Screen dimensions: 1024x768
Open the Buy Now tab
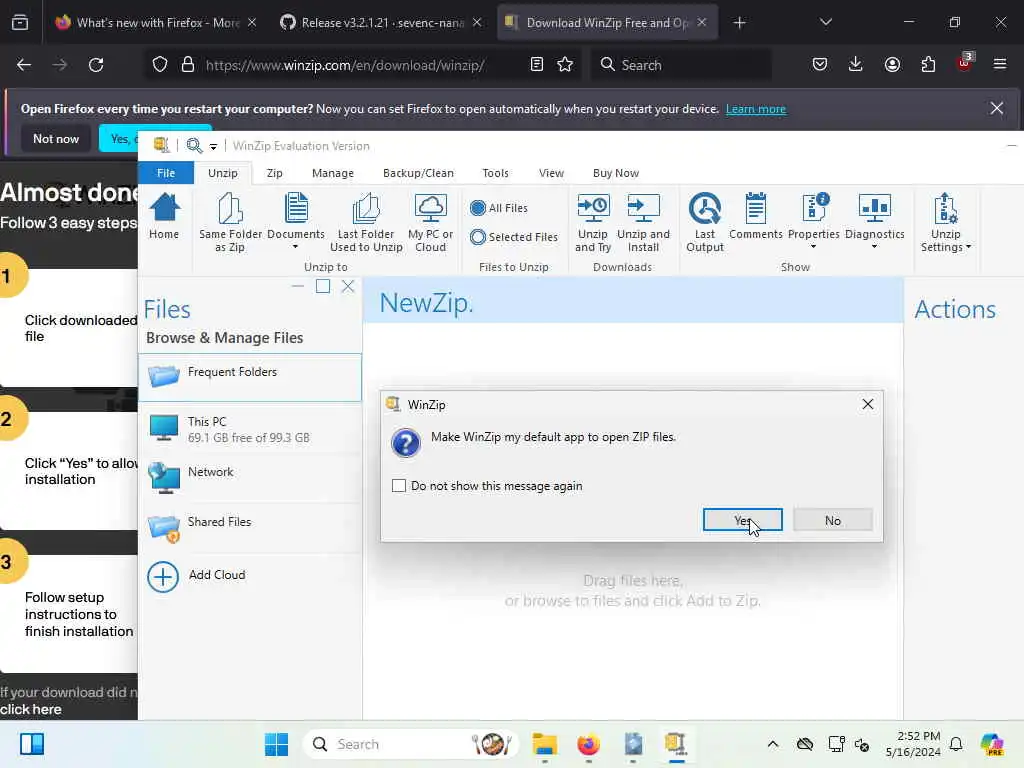click(616, 173)
